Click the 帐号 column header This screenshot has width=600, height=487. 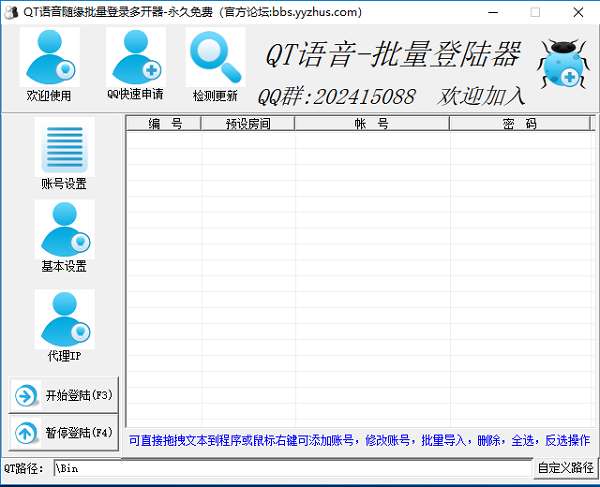tap(371, 124)
